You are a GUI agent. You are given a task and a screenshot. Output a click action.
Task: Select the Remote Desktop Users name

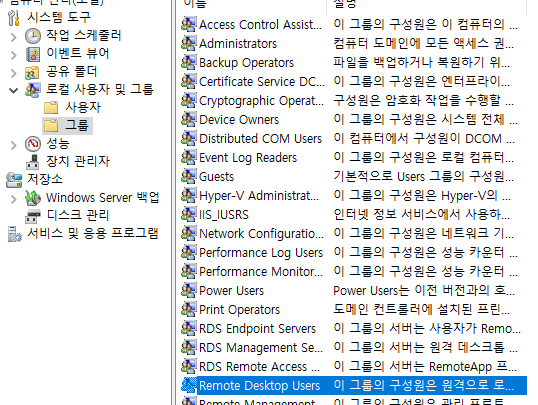pos(259,385)
